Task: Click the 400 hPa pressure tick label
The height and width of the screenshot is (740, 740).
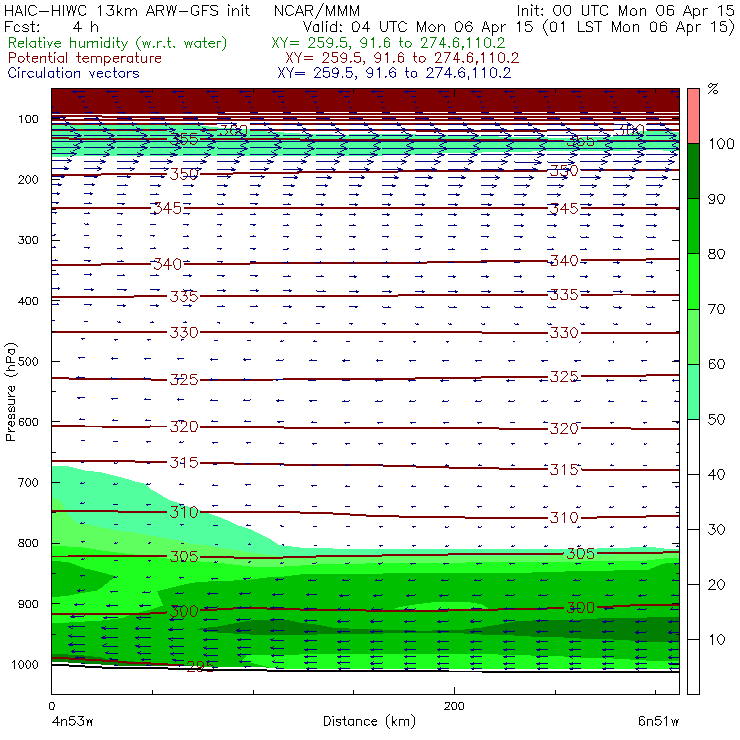Action: (x=28, y=301)
